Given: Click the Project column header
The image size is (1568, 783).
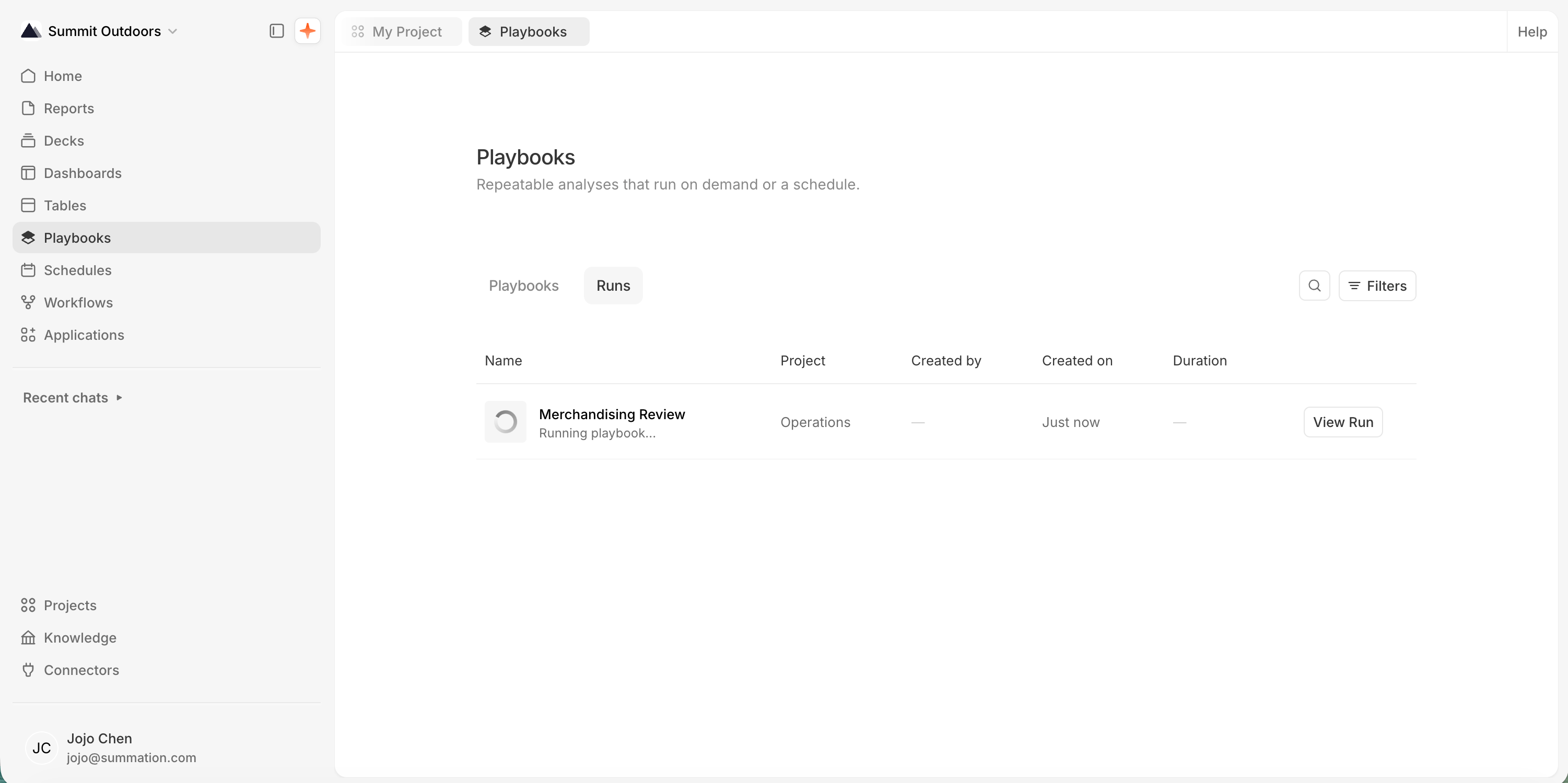Looking at the screenshot, I should coord(802,360).
